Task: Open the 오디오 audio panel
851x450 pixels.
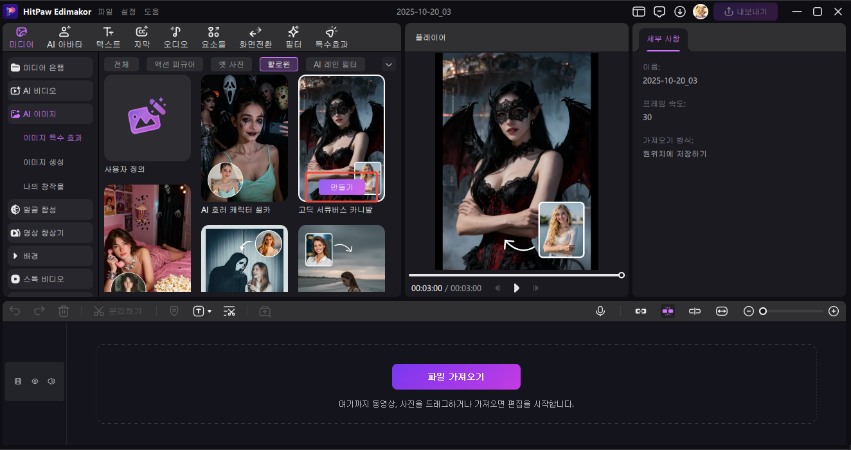Action: coord(175,38)
